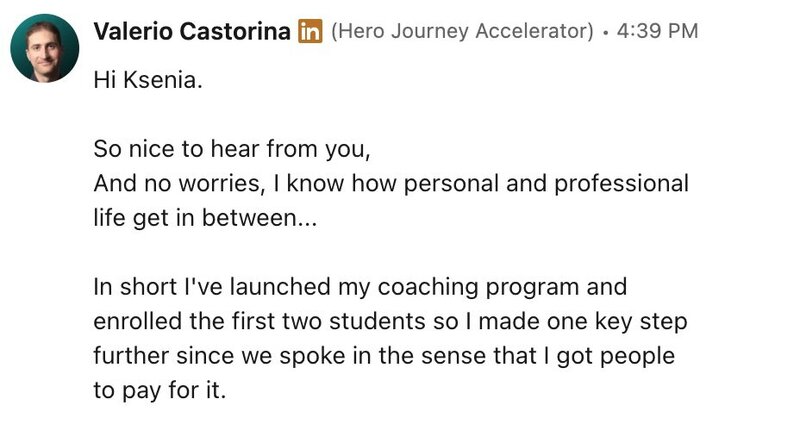Click the word 'professional' in the message
This screenshot has height=424, width=800.
coord(621,184)
